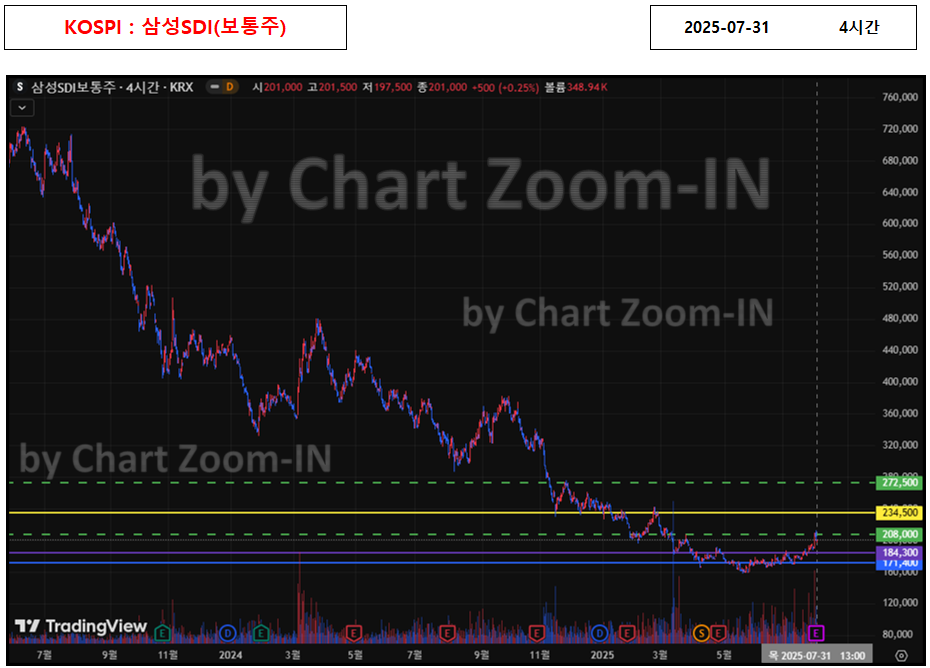930x668 pixels.
Task: Click the 2024 time axis label
Action: coord(231,655)
